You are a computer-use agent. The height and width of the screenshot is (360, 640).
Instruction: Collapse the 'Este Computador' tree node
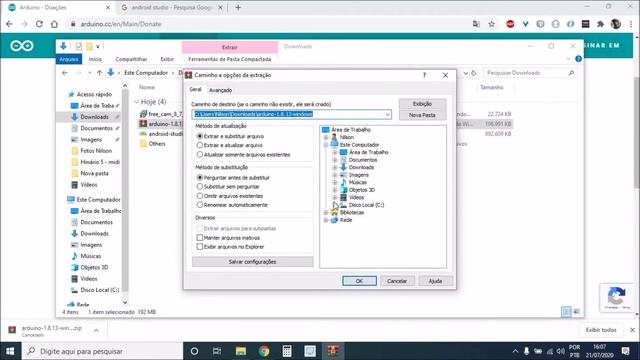tap(326, 145)
